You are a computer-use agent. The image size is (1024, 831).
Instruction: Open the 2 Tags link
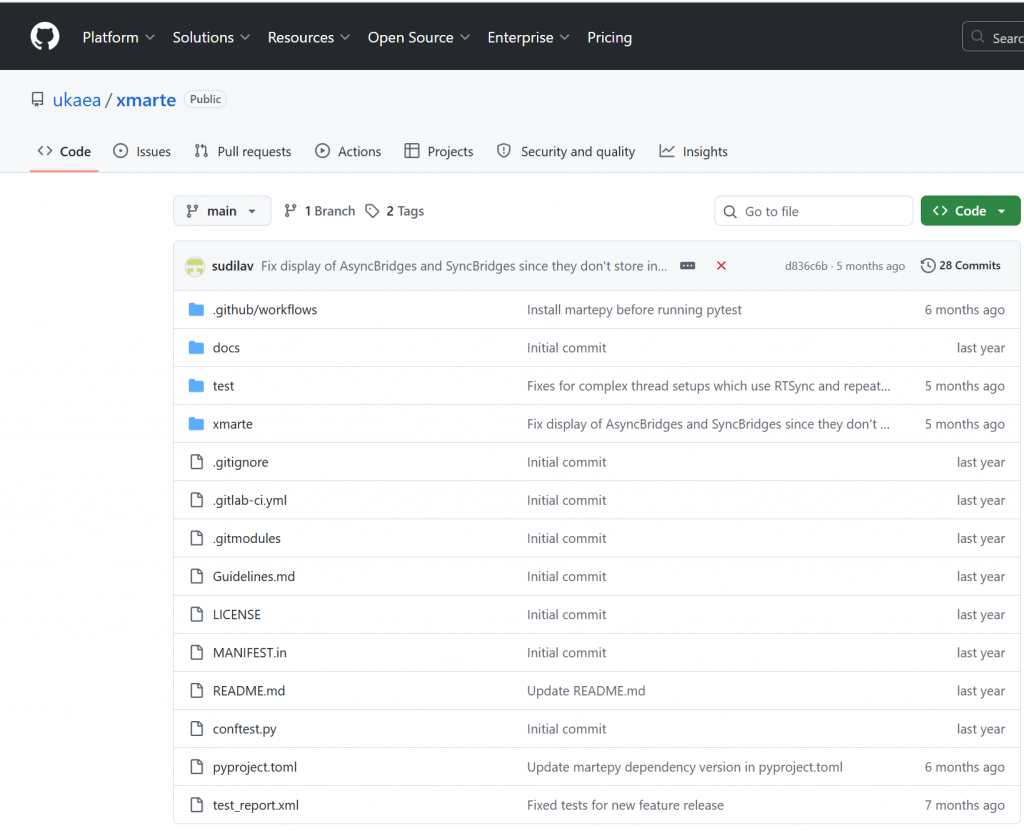395,211
